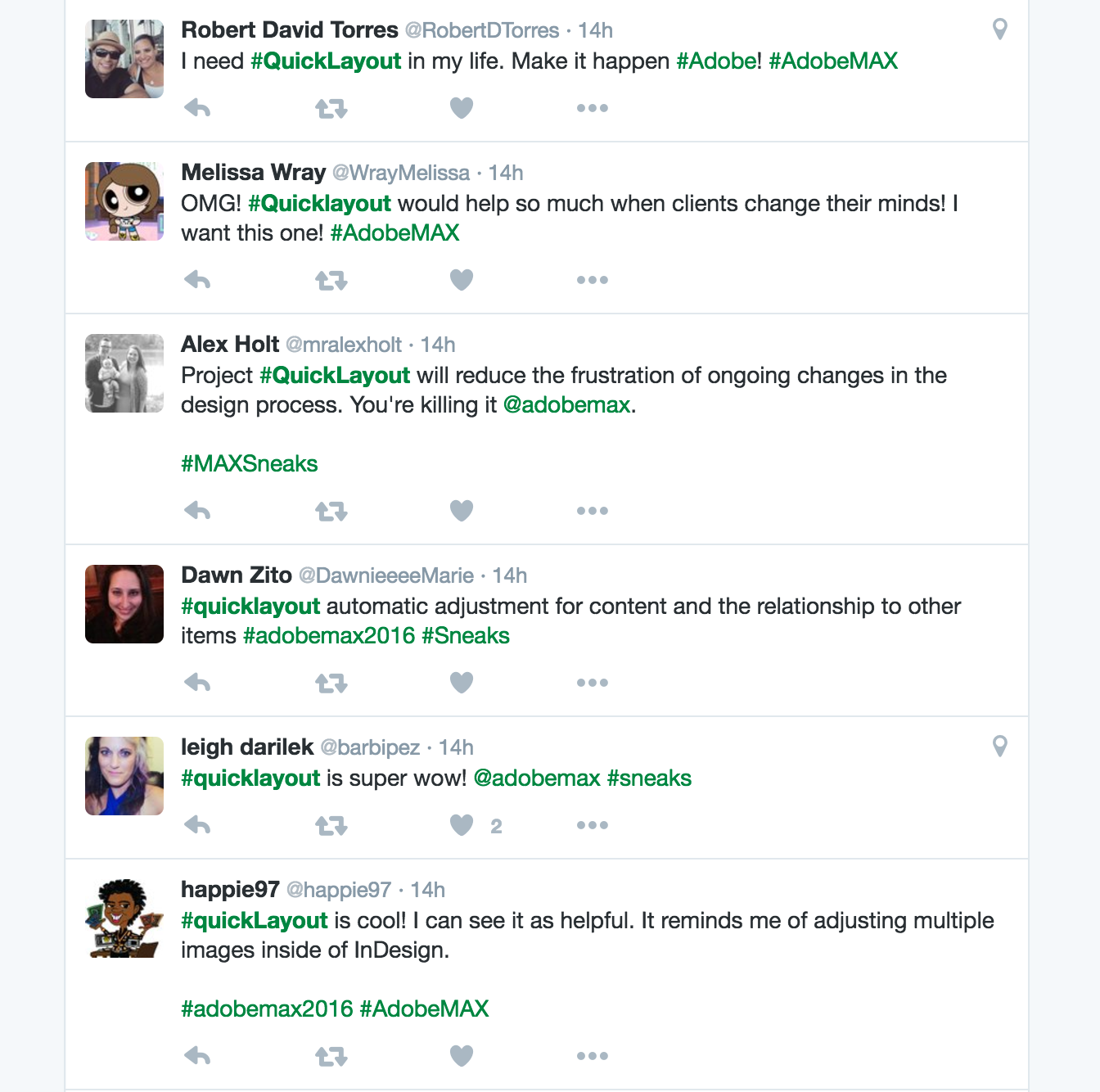Retweet happie97's tweet
Viewport: 1100px width, 1092px height.
331,1057
